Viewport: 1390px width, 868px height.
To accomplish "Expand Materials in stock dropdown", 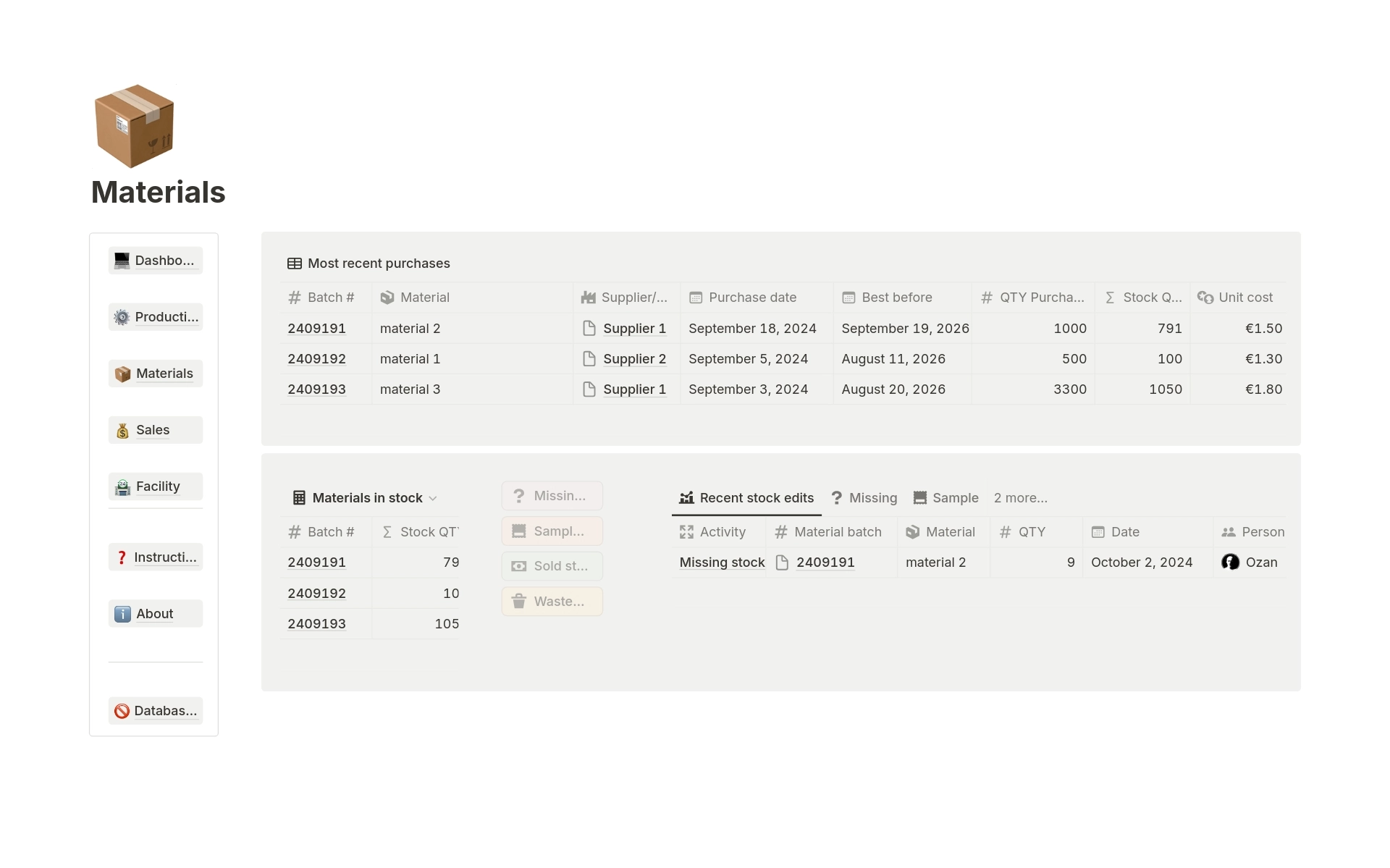I will (432, 498).
